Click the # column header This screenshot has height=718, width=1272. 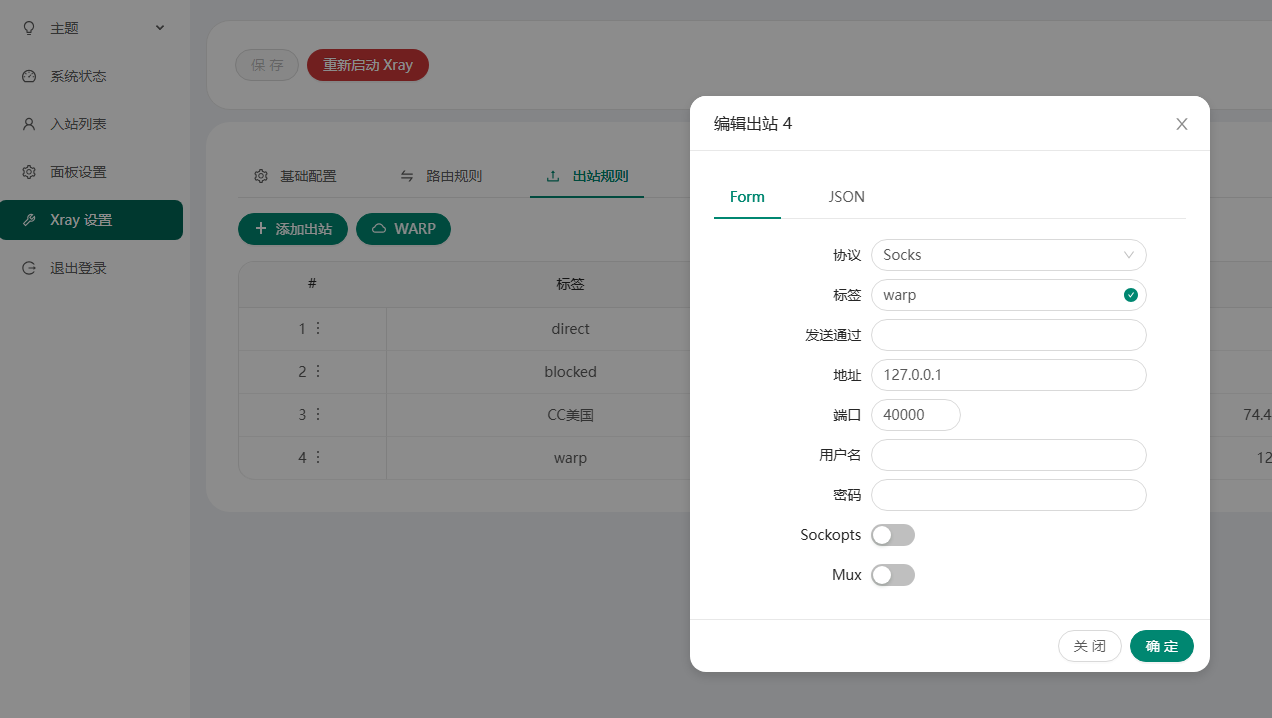[312, 284]
